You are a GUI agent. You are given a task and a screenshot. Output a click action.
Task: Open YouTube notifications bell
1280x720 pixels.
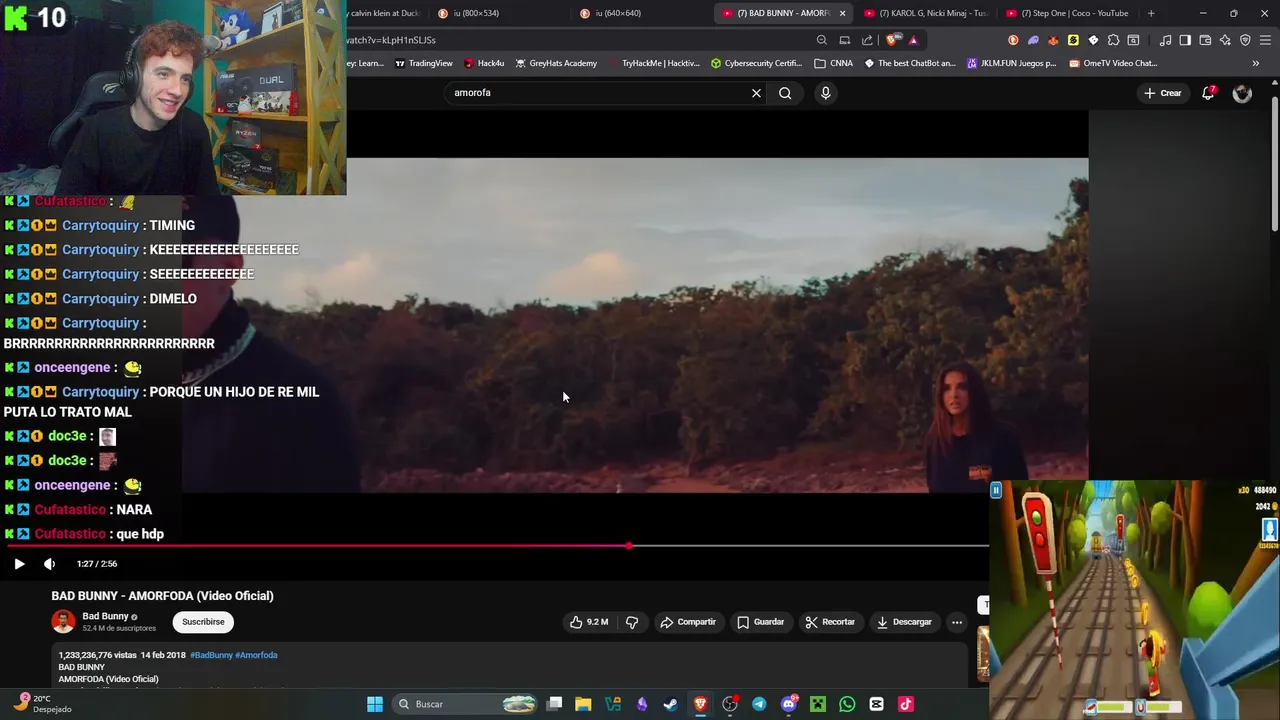(1208, 93)
